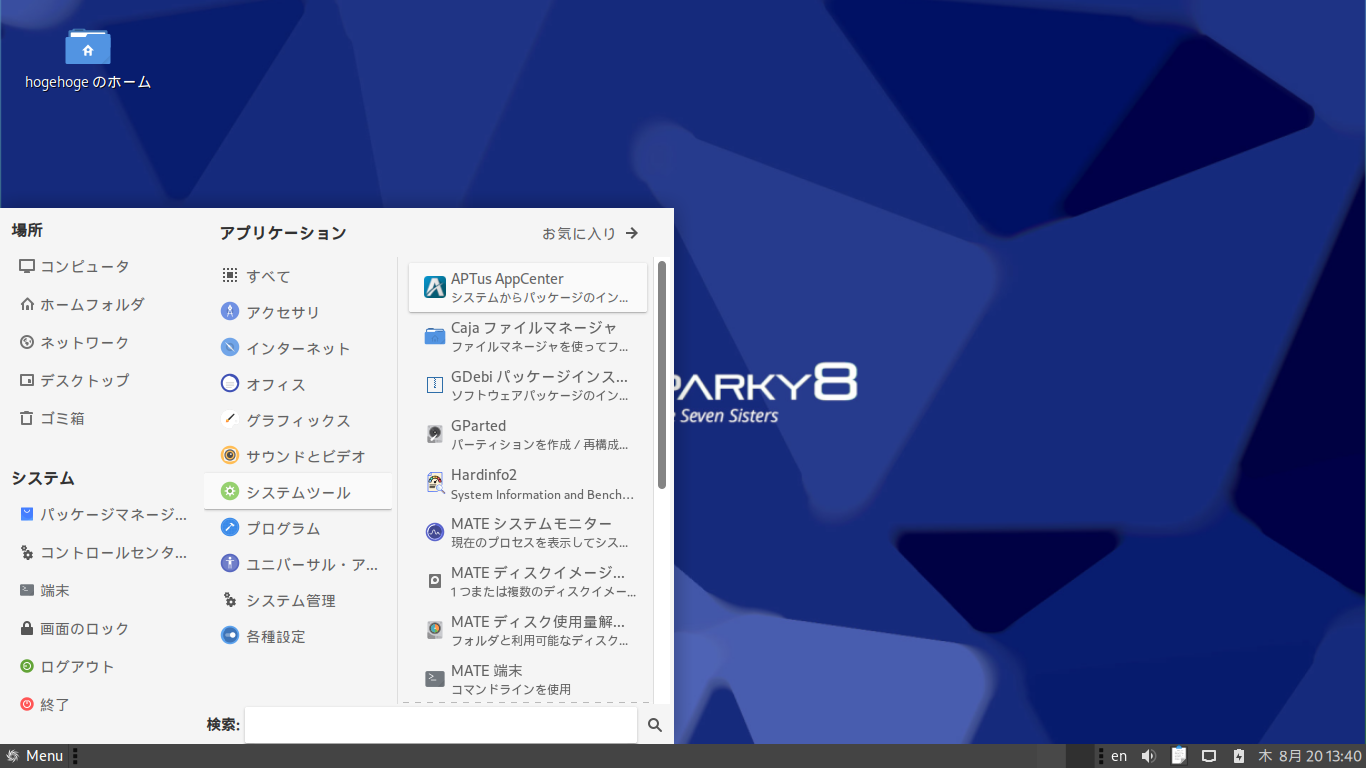Click the battery status tray icon
Image resolution: width=1366 pixels, height=768 pixels.
coord(1239,756)
